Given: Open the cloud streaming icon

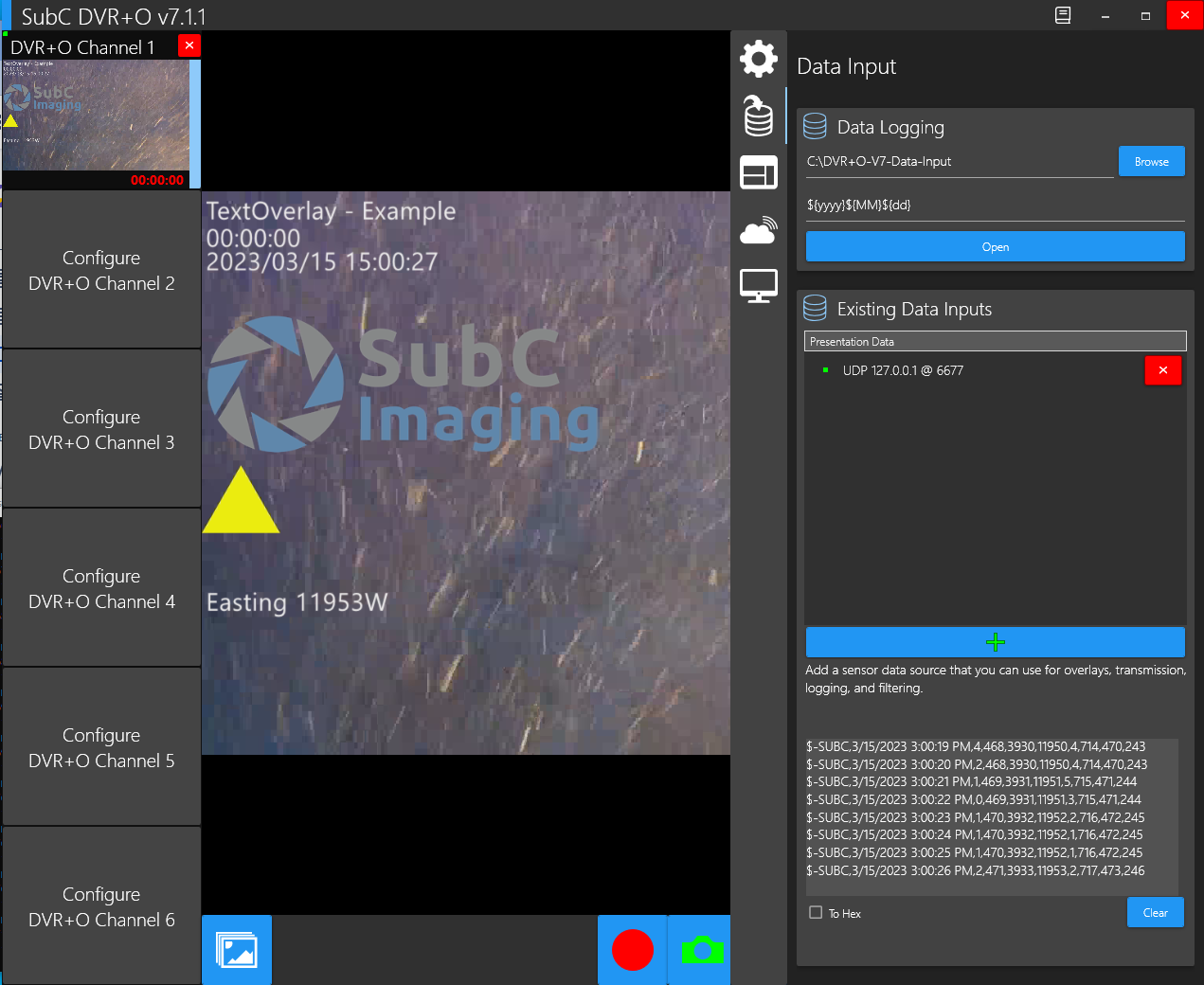Looking at the screenshot, I should point(758,230).
